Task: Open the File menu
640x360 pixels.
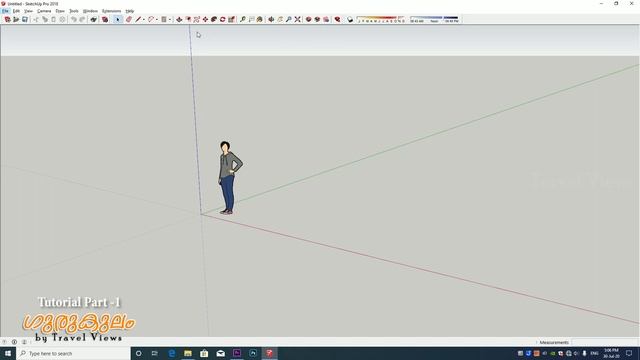Action: click(x=5, y=11)
